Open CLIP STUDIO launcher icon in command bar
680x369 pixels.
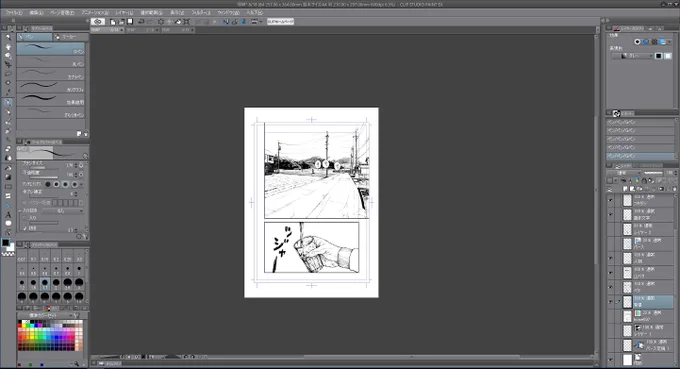(98, 21)
